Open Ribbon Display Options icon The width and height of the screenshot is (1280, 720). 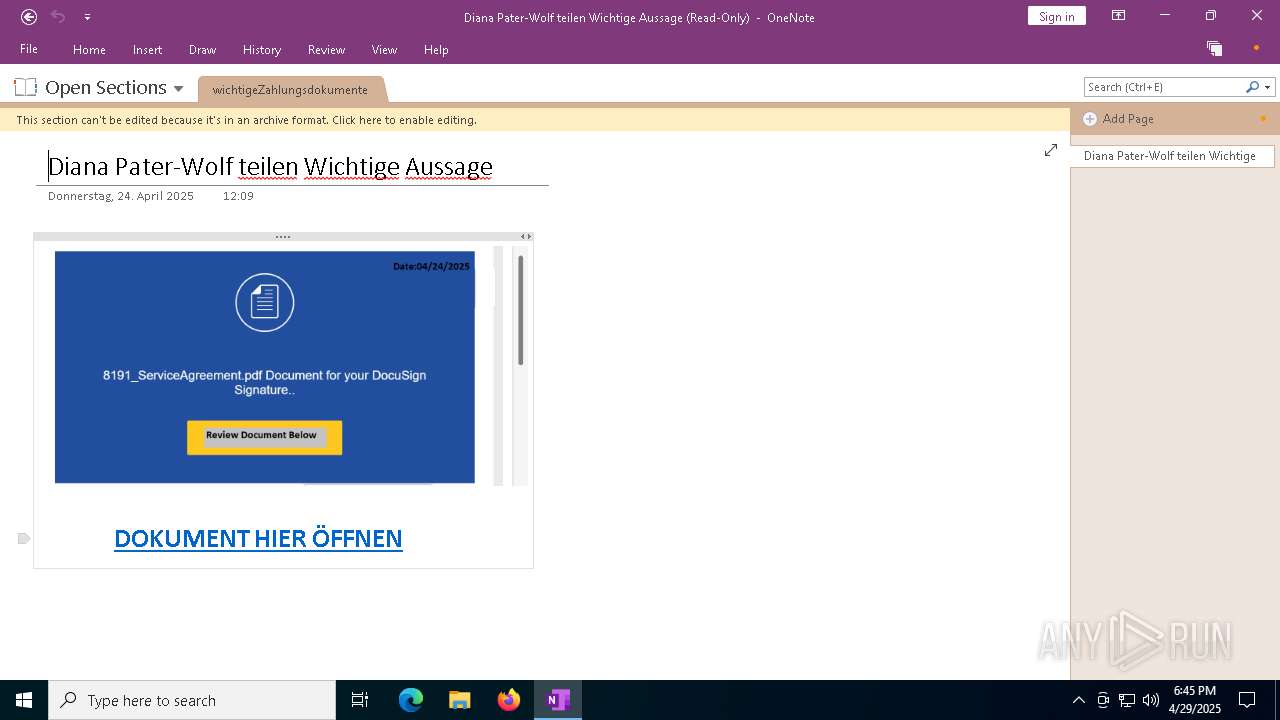pos(1118,16)
